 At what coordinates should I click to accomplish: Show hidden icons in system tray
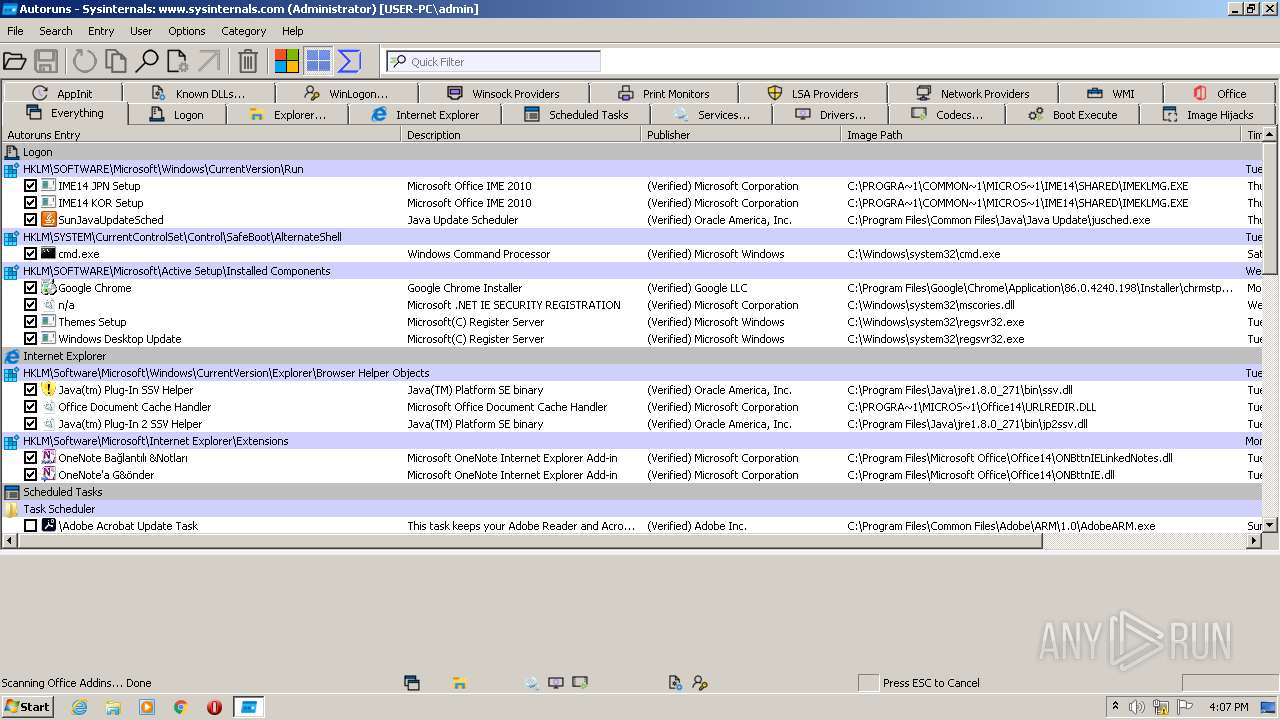point(1115,707)
